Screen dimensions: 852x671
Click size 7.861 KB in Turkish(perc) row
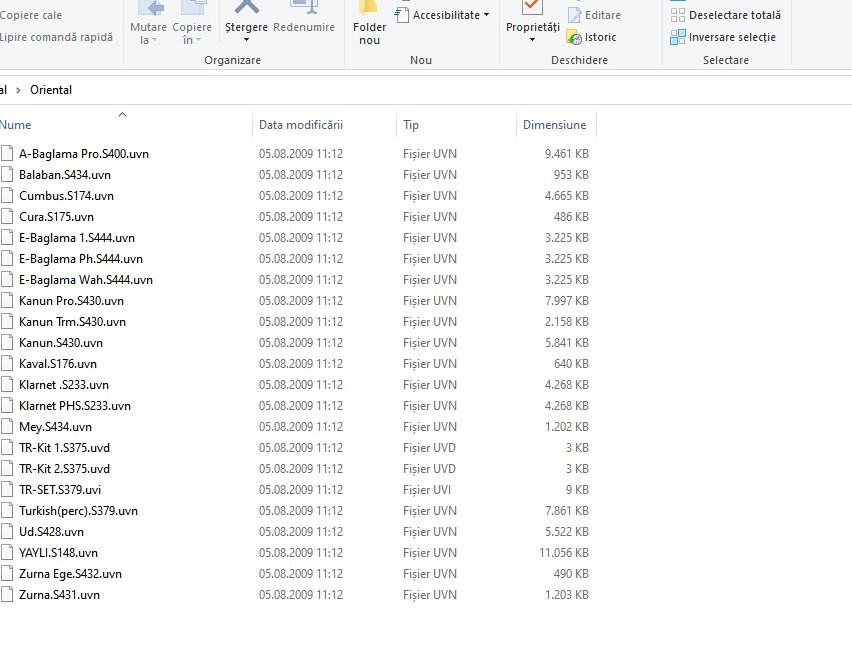click(567, 511)
